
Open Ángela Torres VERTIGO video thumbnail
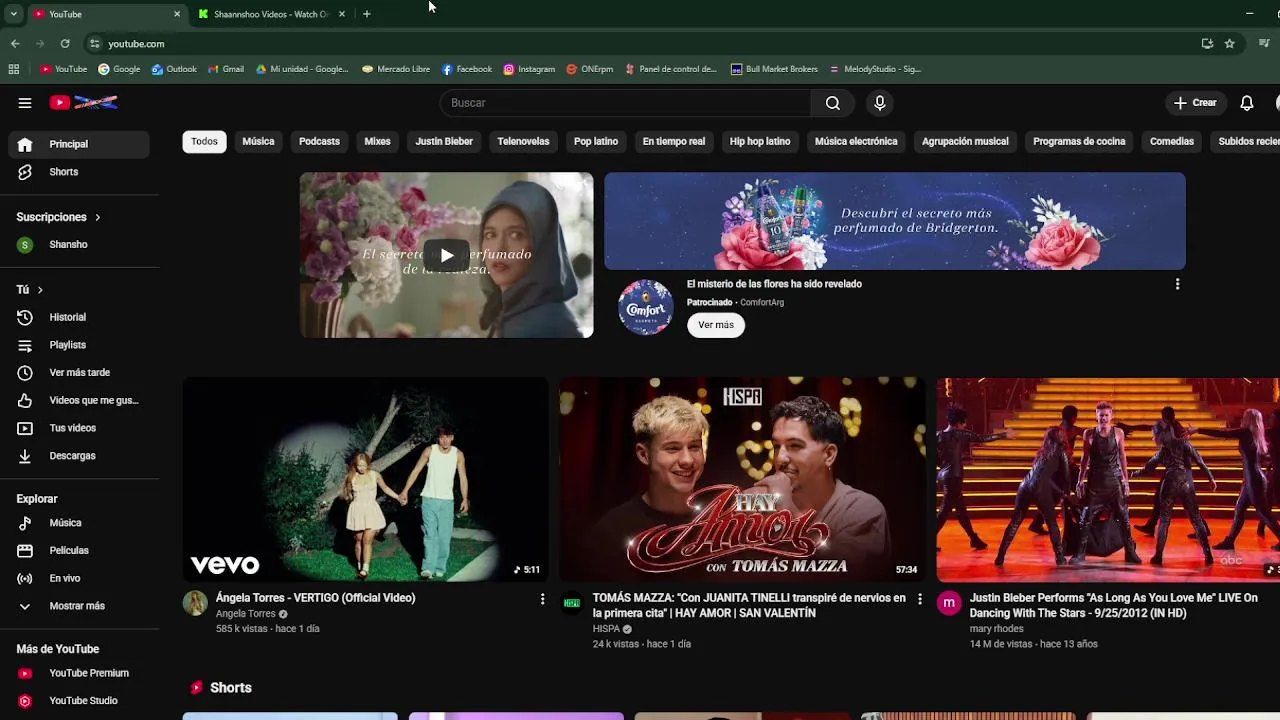click(x=366, y=479)
